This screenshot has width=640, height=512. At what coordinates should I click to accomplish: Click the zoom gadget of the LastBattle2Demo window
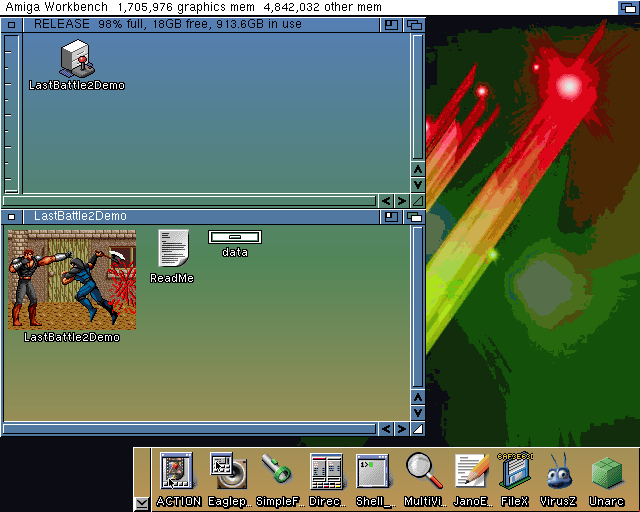tap(391, 217)
